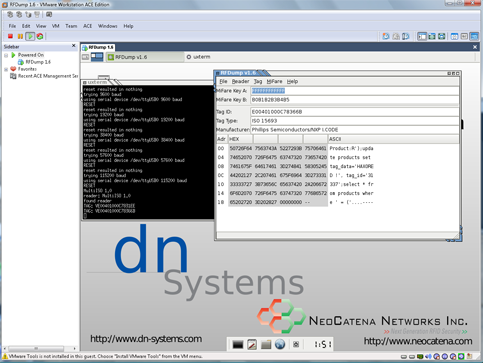
Task: Click the sidebar horizontal scrollbar
Action: tap(40, 348)
